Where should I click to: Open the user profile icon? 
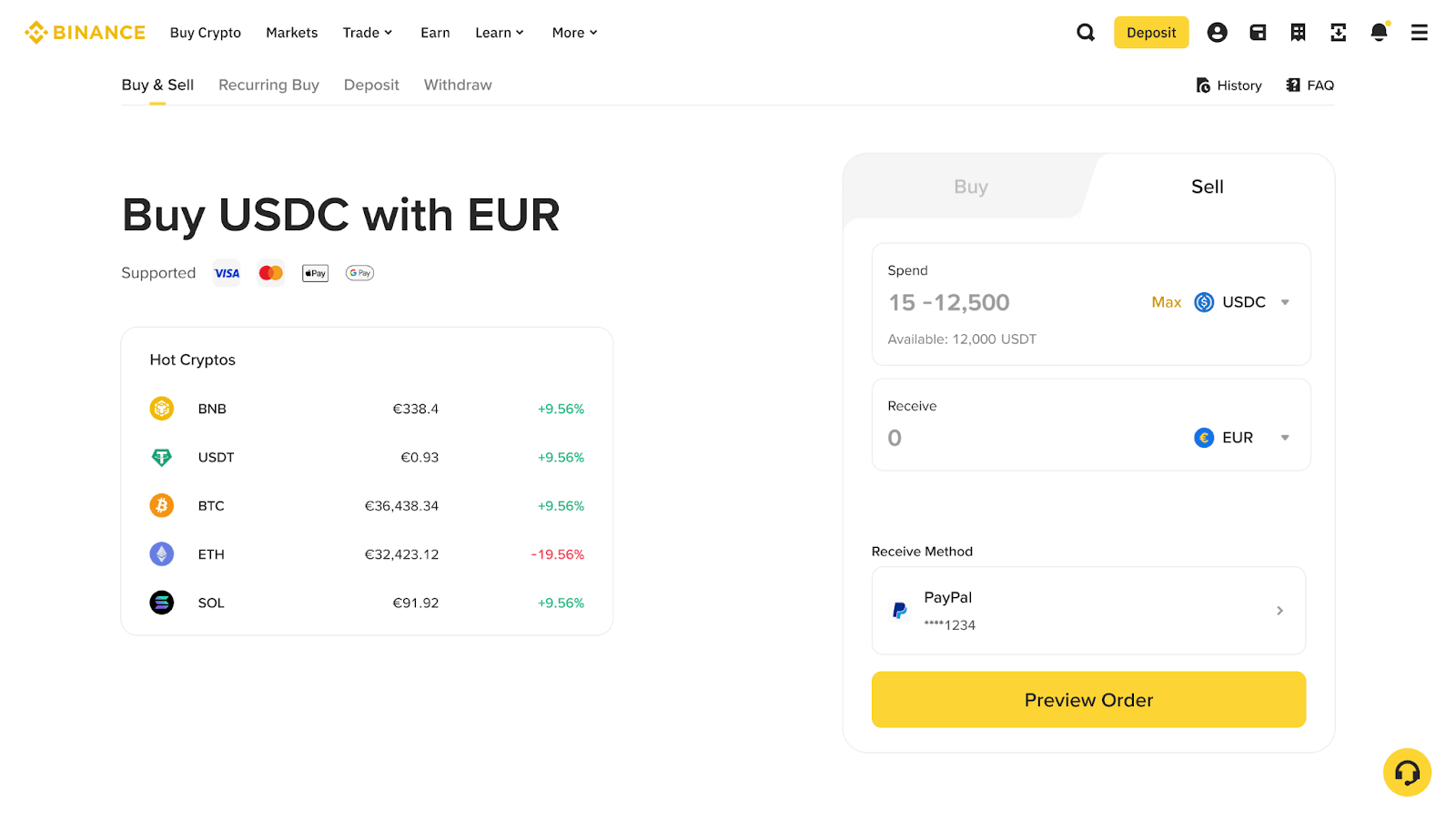1217,33
